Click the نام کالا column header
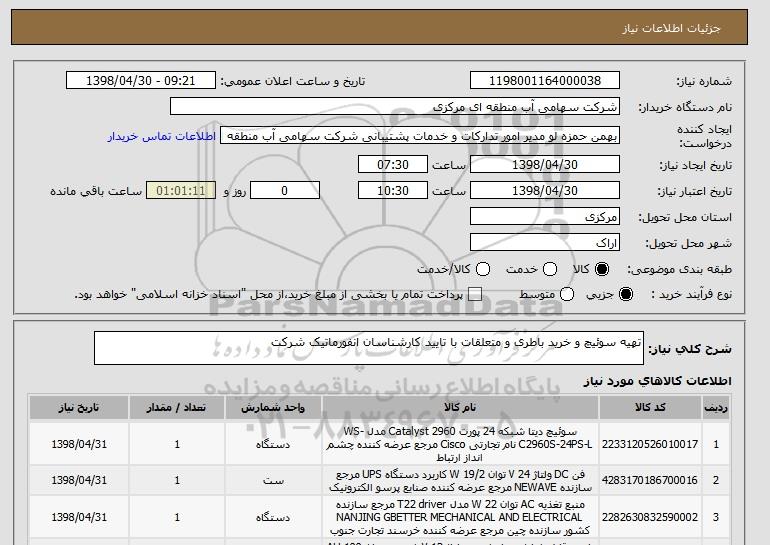Screen dimensions: 770x545 [x=460, y=408]
